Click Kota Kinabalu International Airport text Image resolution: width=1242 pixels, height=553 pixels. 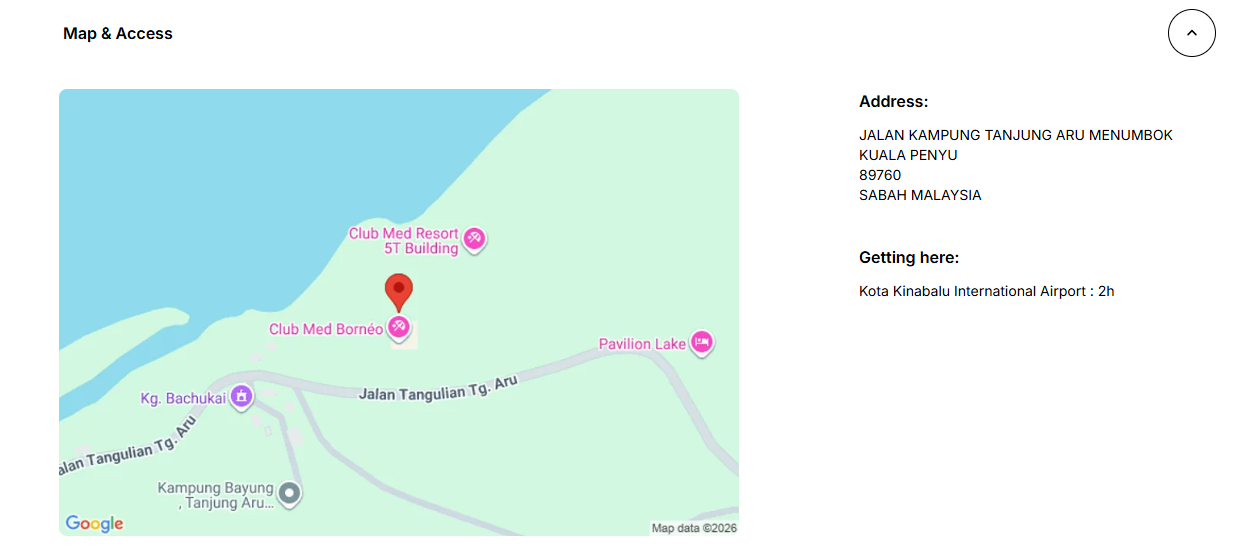point(973,291)
